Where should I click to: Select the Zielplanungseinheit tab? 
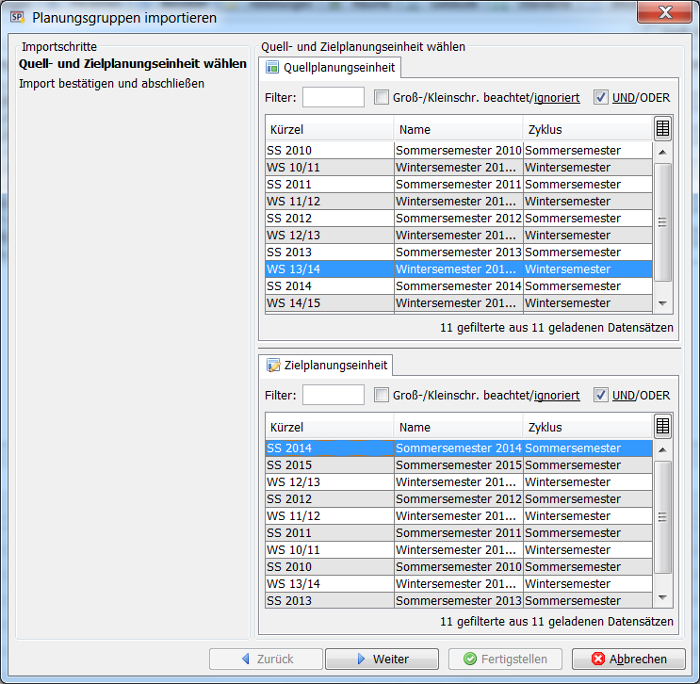tap(326, 365)
